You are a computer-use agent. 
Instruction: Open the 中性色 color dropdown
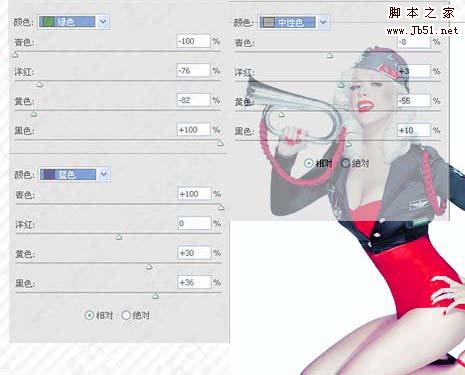[x=294, y=22]
